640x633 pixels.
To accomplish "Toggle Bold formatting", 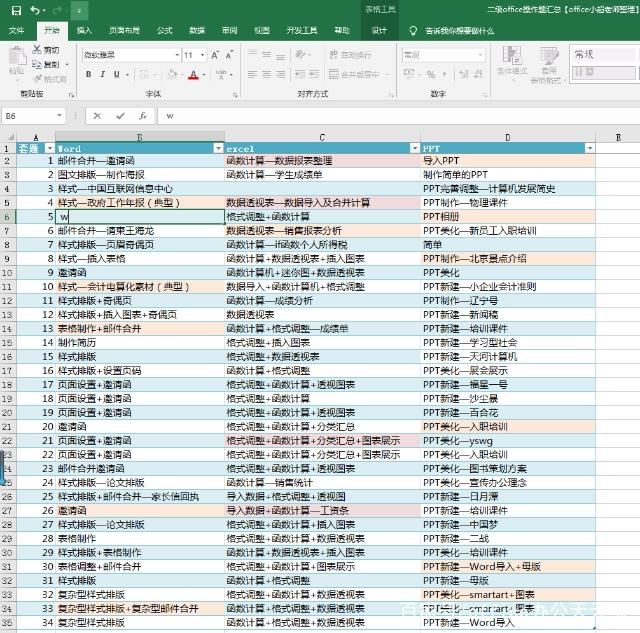I will (x=89, y=74).
